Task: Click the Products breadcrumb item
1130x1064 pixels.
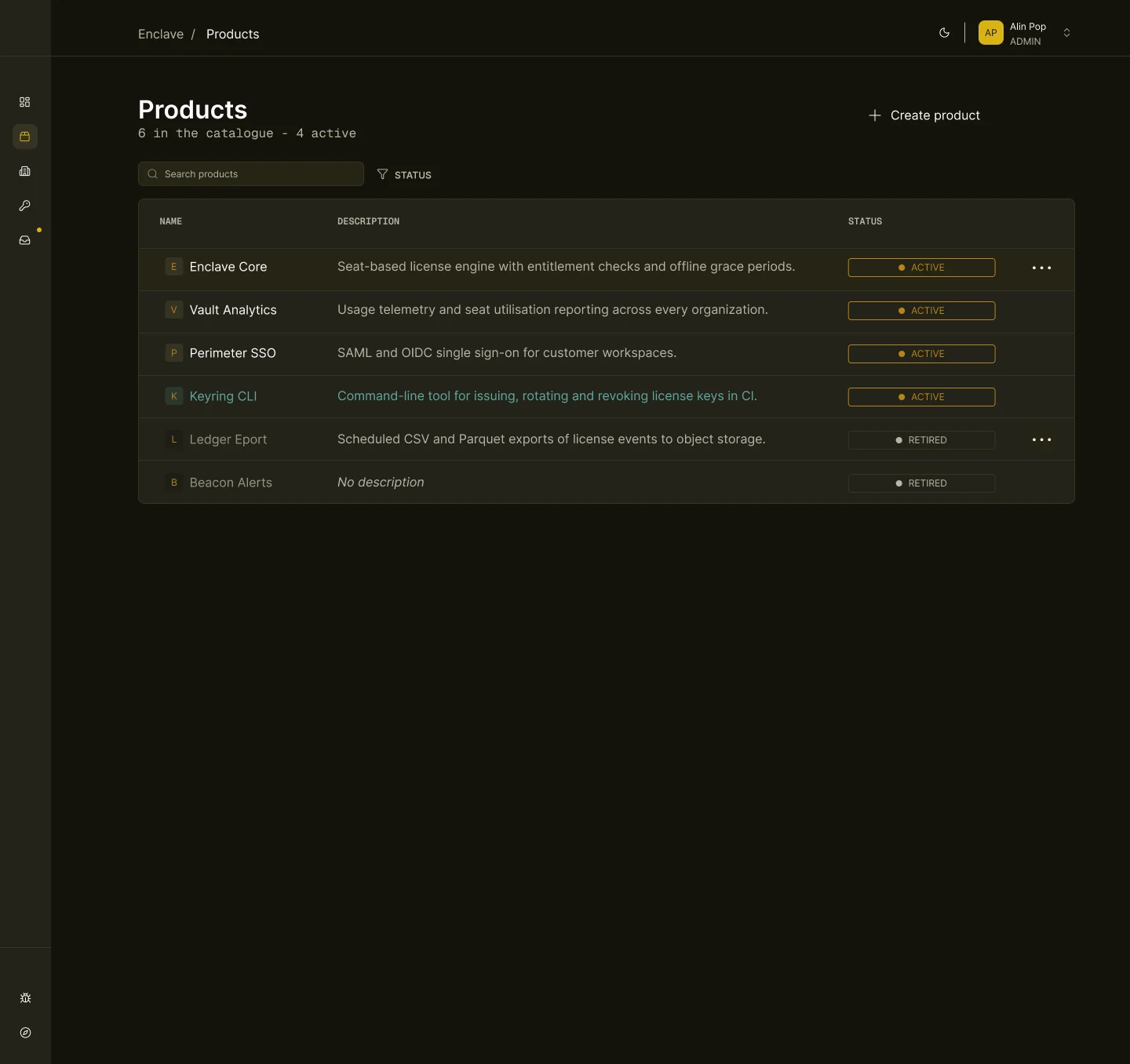Action: point(232,34)
